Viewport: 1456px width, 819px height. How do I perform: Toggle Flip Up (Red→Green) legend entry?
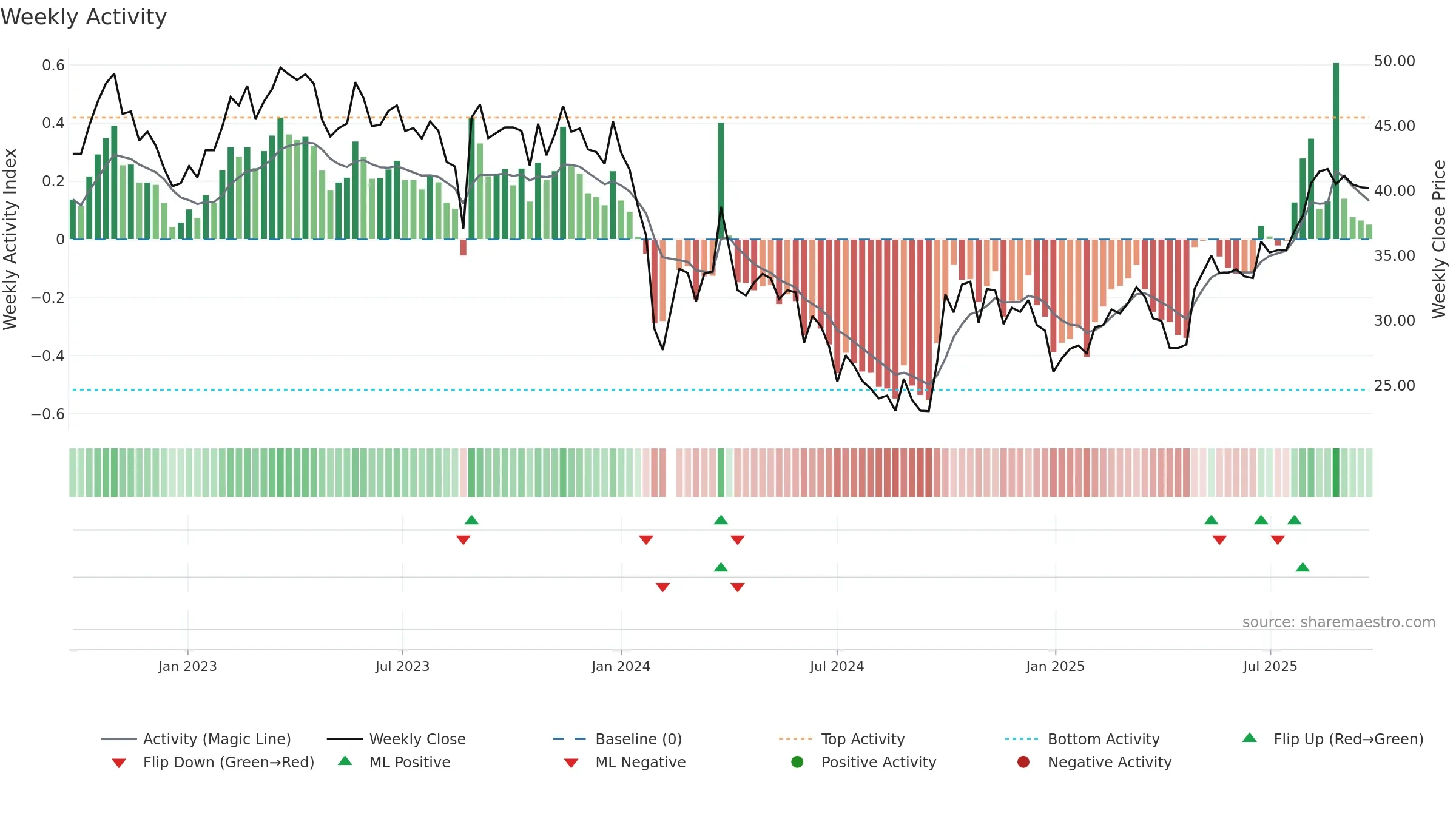pos(1333,739)
